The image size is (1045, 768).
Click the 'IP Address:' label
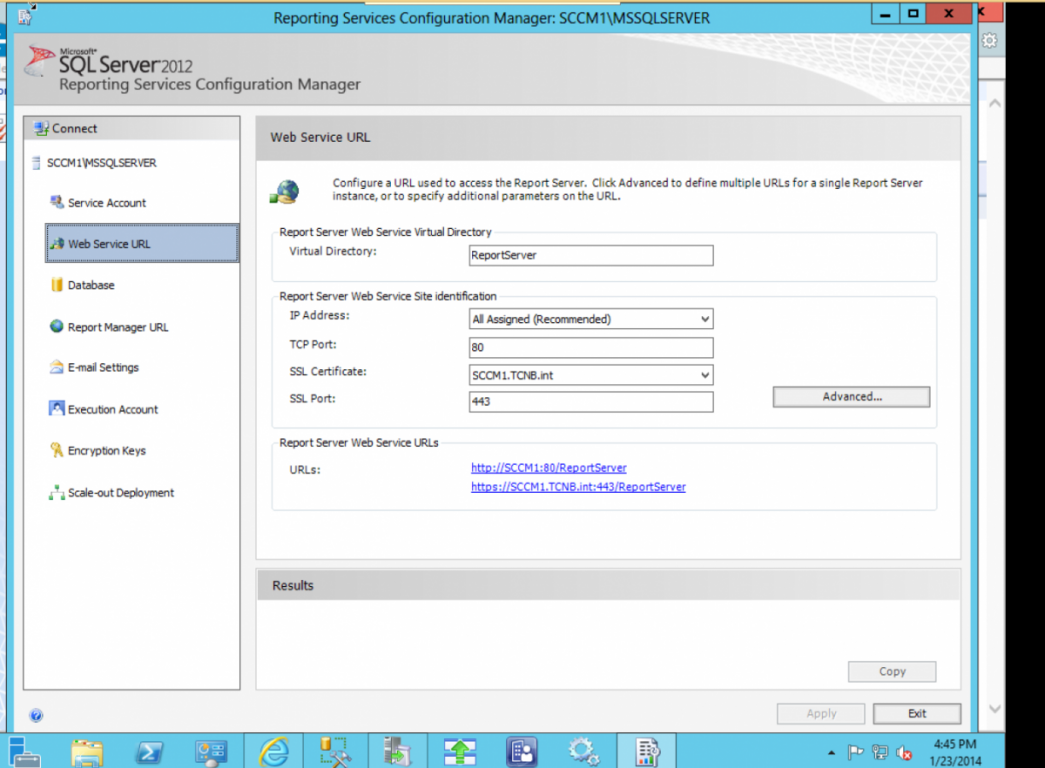tap(319, 315)
